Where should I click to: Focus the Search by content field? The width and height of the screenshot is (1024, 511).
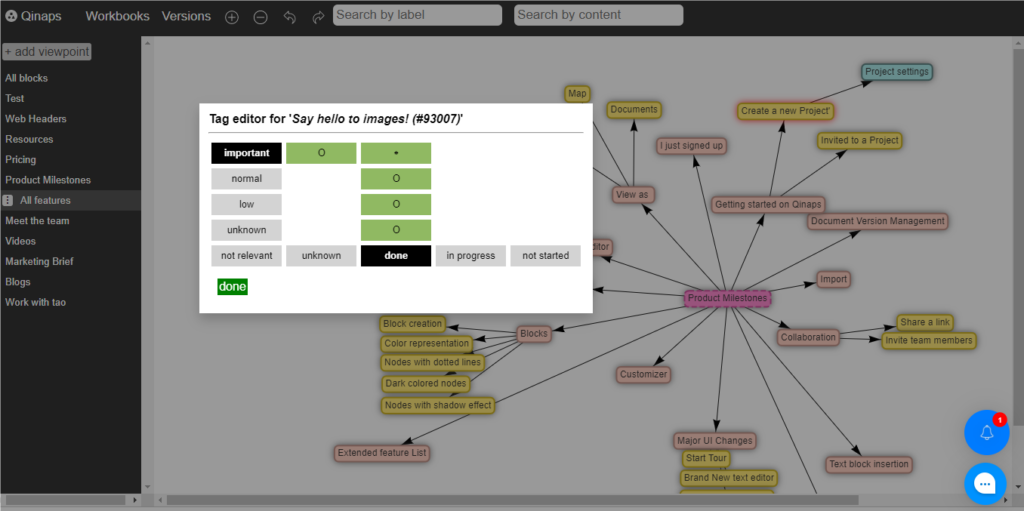click(x=598, y=15)
